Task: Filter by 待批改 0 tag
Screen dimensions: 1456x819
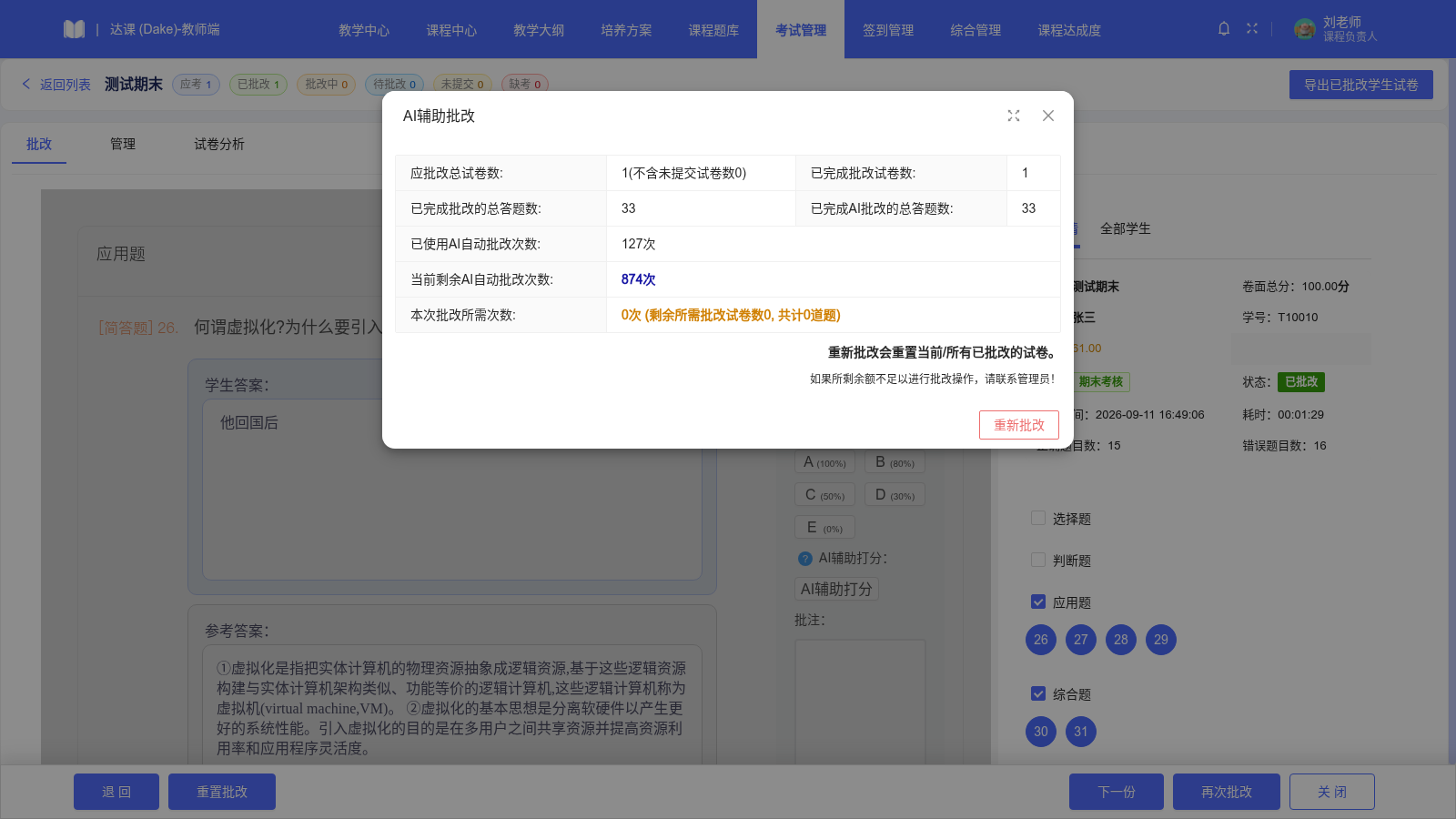Action: click(x=395, y=85)
